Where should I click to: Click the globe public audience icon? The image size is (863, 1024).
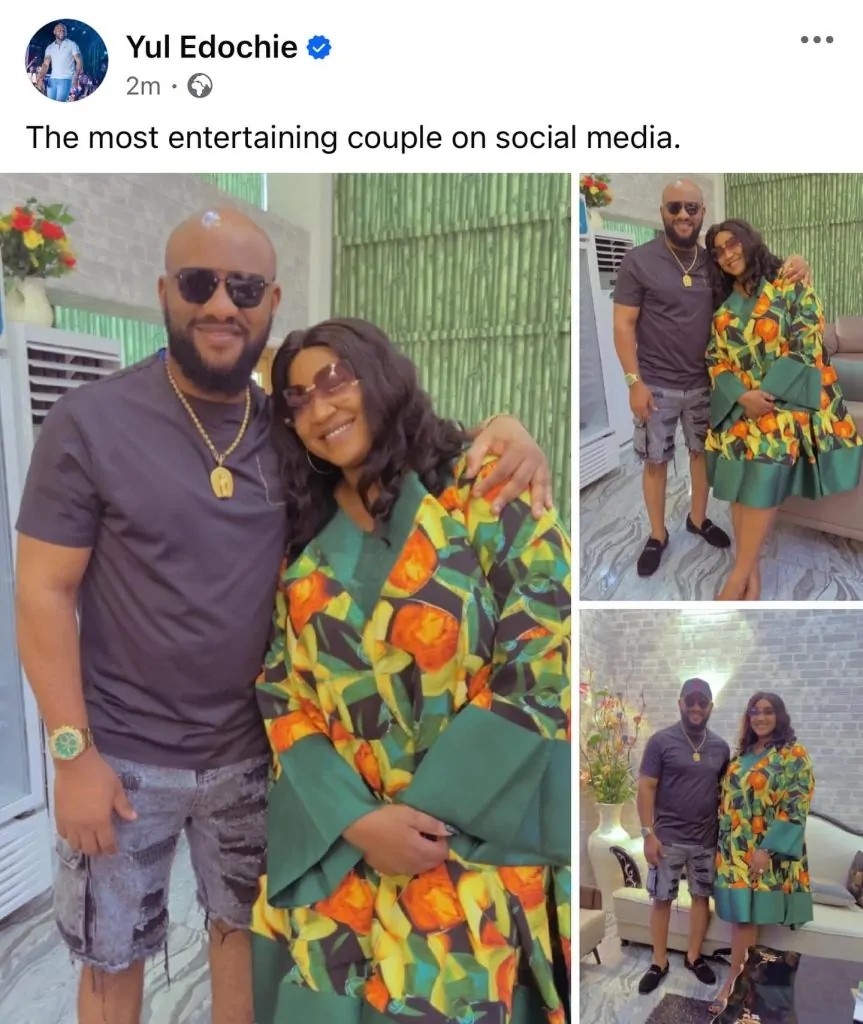click(200, 86)
